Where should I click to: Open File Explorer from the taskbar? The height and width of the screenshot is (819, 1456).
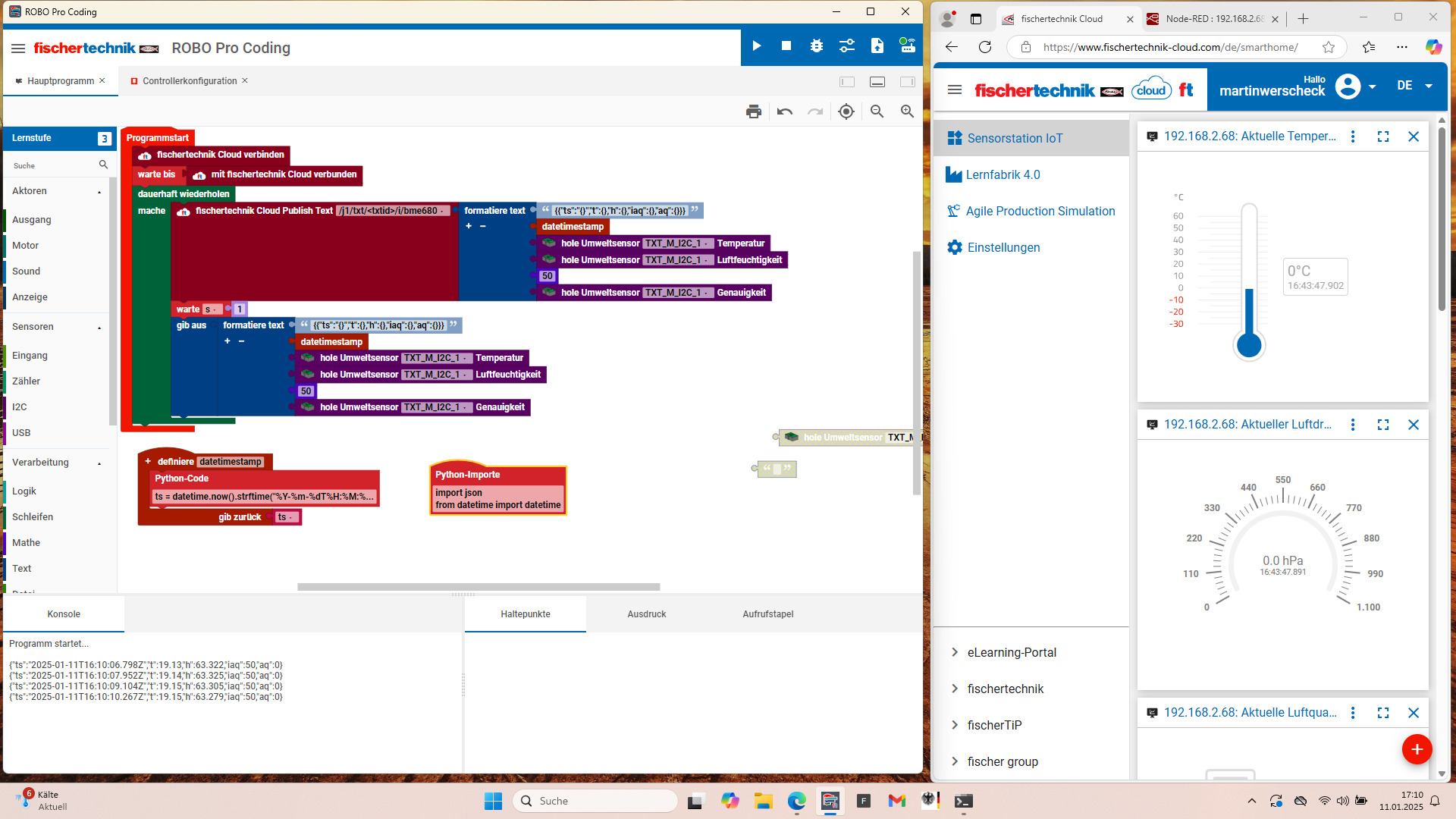click(x=763, y=801)
